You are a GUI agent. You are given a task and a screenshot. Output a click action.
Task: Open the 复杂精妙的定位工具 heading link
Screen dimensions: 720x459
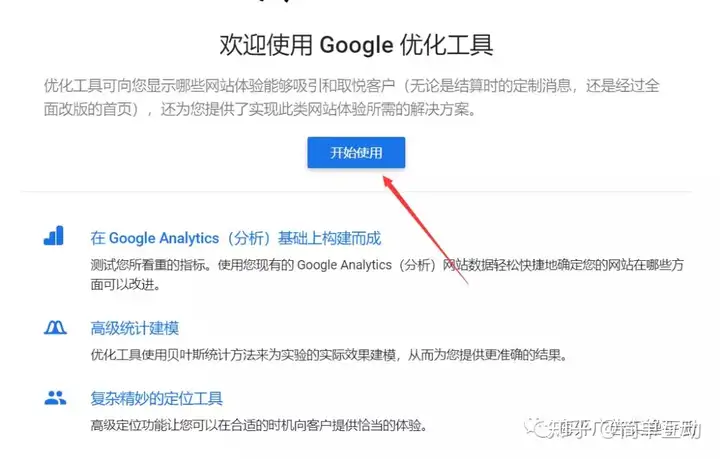point(157,398)
